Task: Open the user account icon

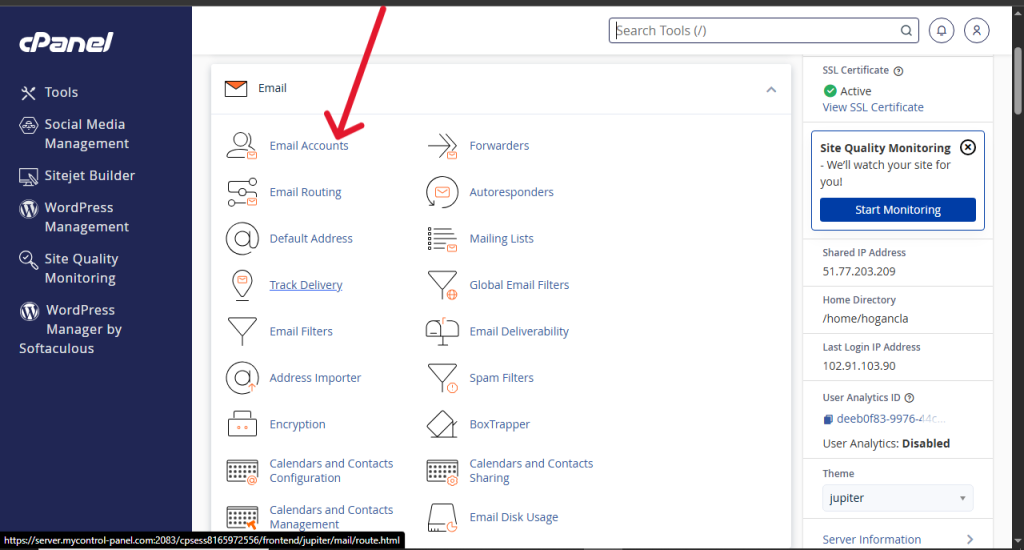Action: 976,31
